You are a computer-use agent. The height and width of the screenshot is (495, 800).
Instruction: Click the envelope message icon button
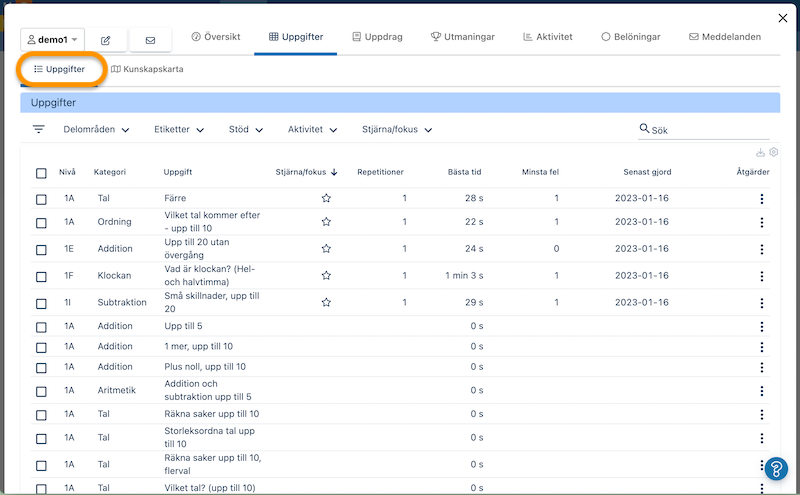click(150, 40)
